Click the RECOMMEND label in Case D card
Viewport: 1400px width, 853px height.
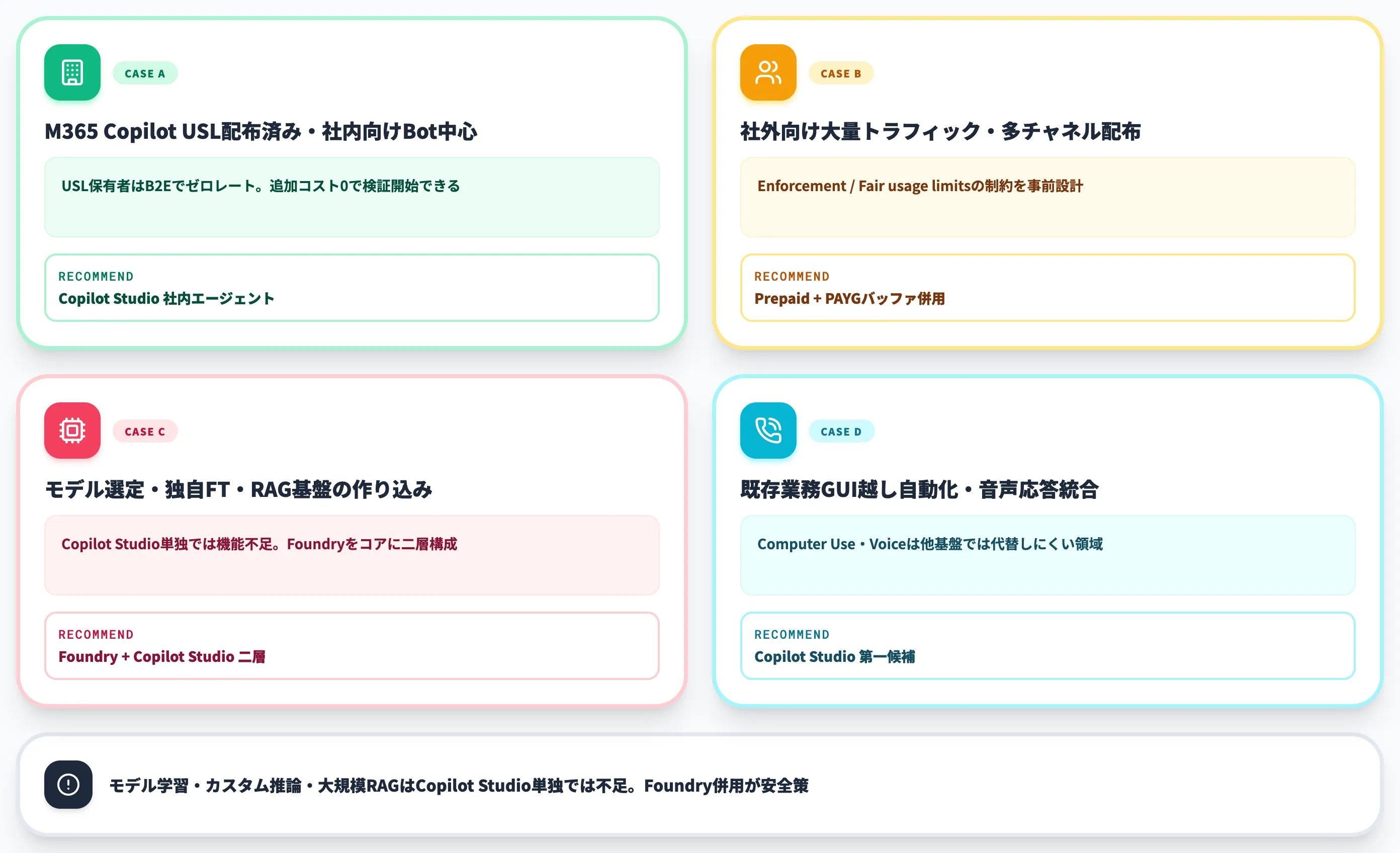click(x=792, y=634)
